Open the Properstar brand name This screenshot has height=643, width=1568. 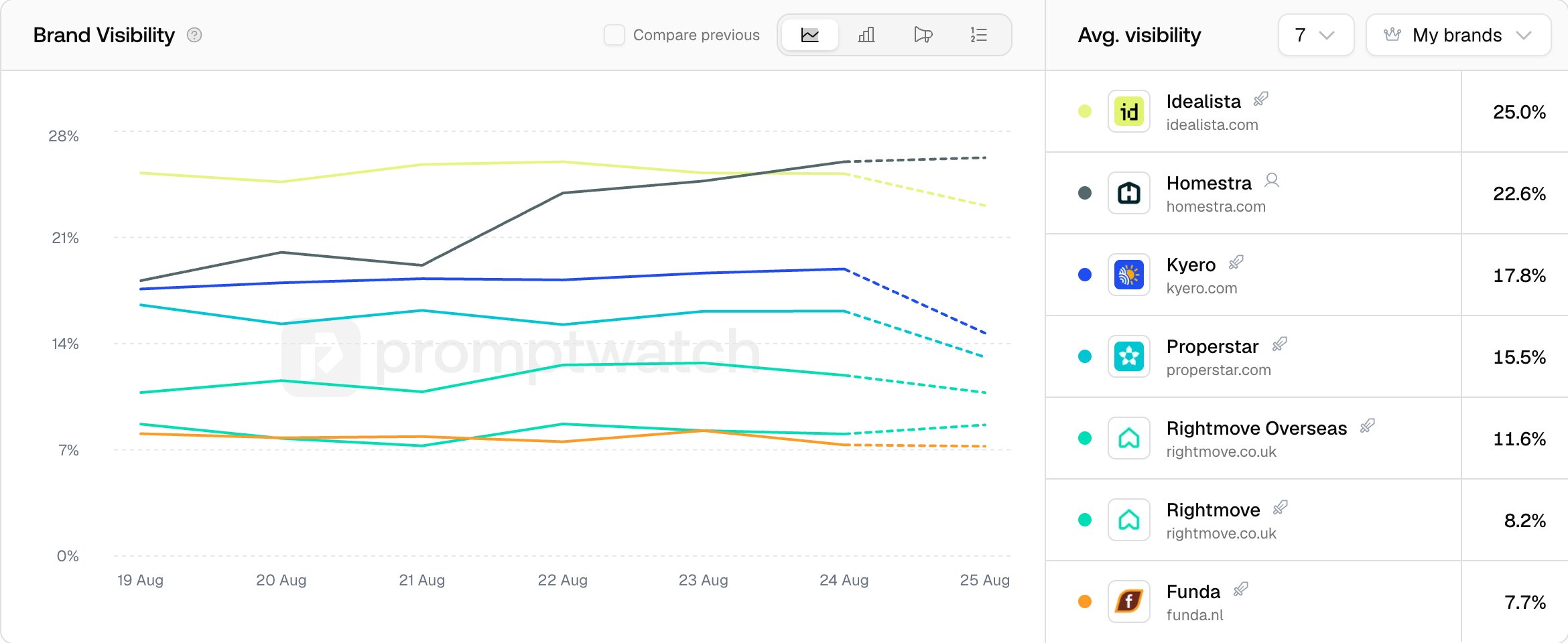(x=1212, y=346)
